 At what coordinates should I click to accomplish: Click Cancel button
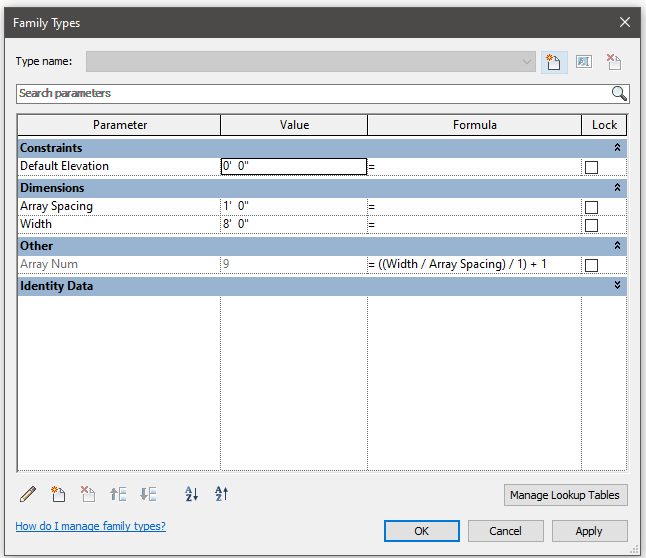(506, 531)
